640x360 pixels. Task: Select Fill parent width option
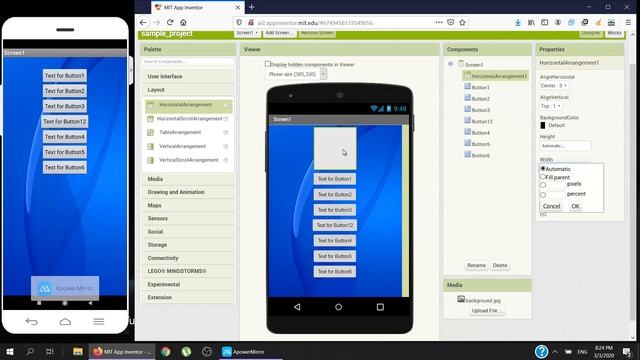pyautogui.click(x=543, y=177)
